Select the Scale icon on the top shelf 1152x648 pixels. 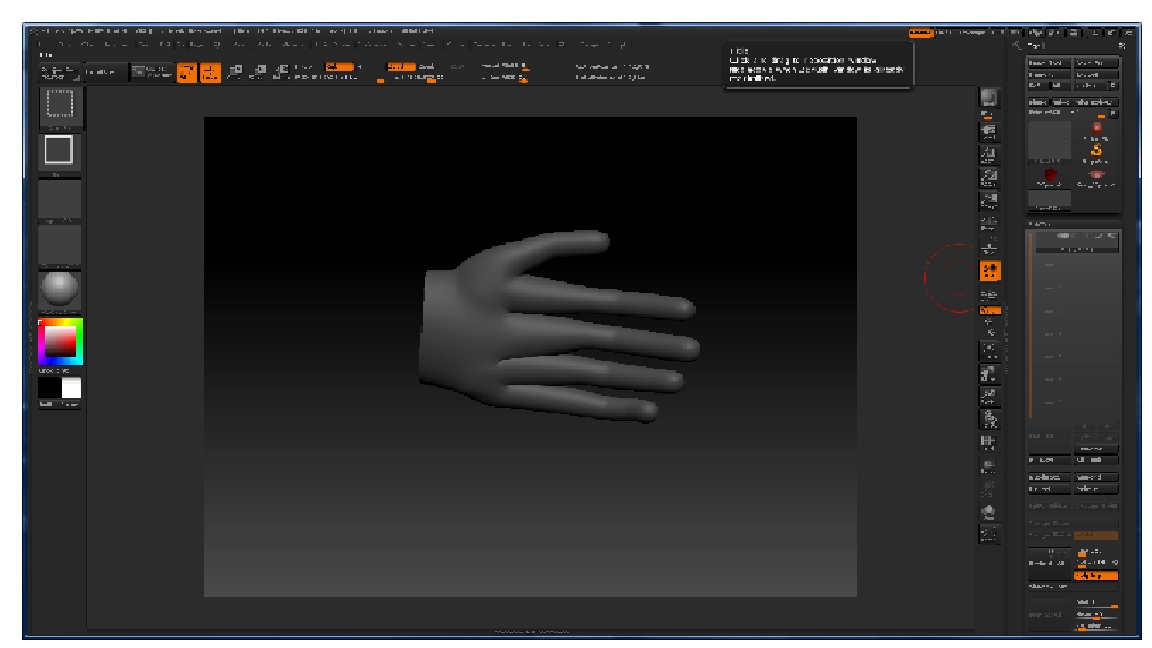261,70
